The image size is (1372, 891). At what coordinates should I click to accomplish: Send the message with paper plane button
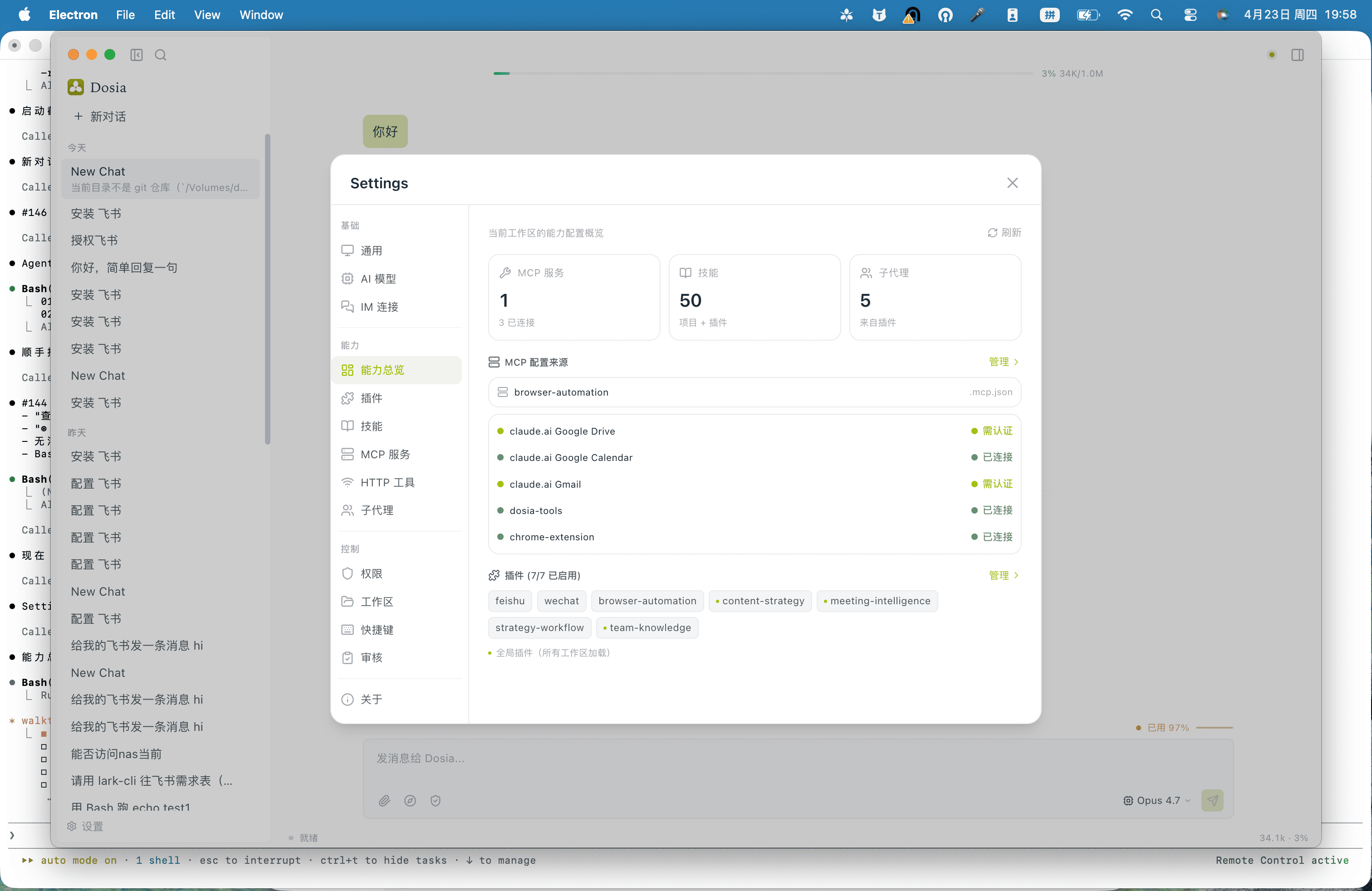(x=1212, y=801)
